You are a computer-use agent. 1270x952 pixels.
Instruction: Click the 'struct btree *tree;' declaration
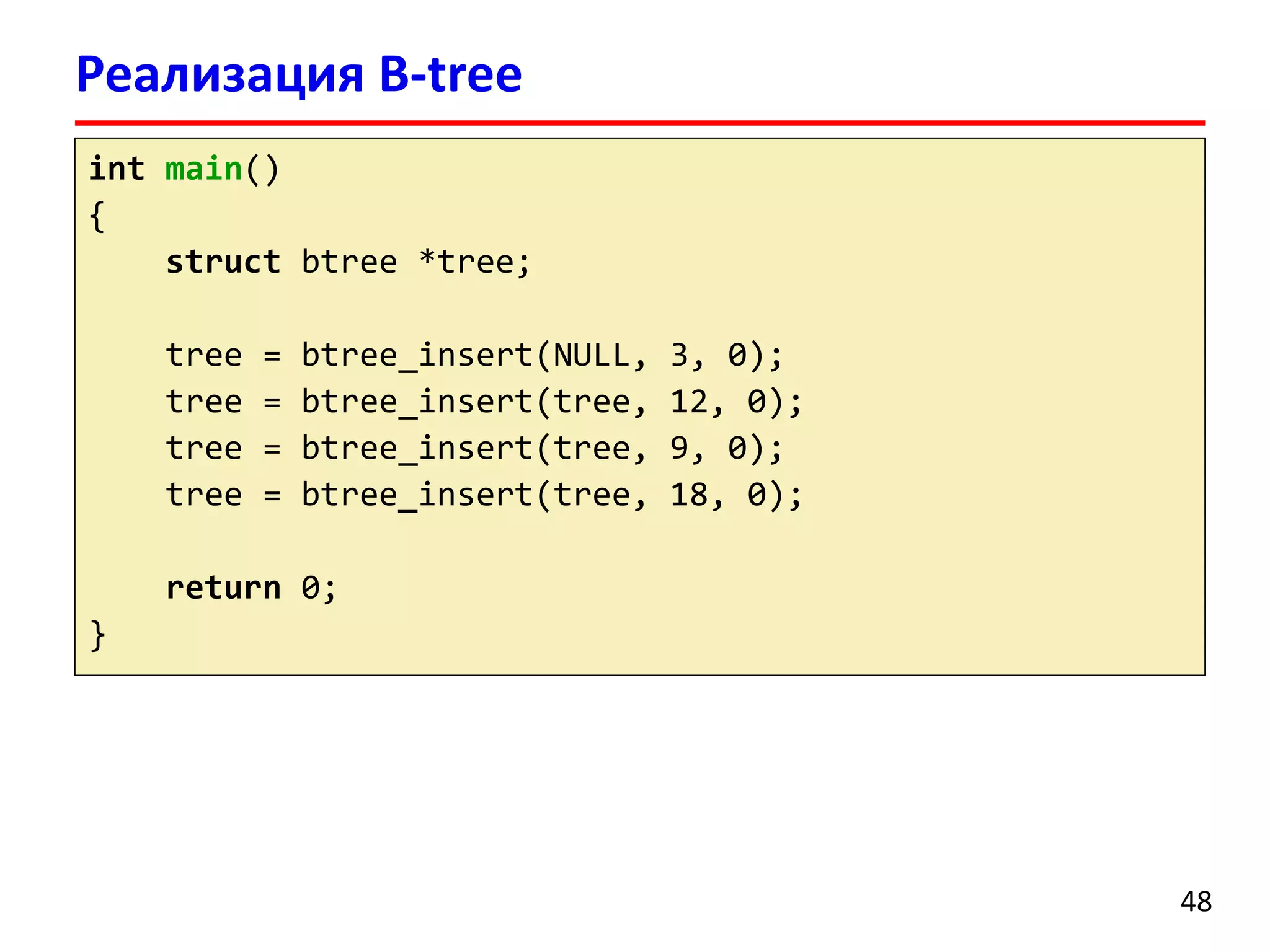point(349,262)
